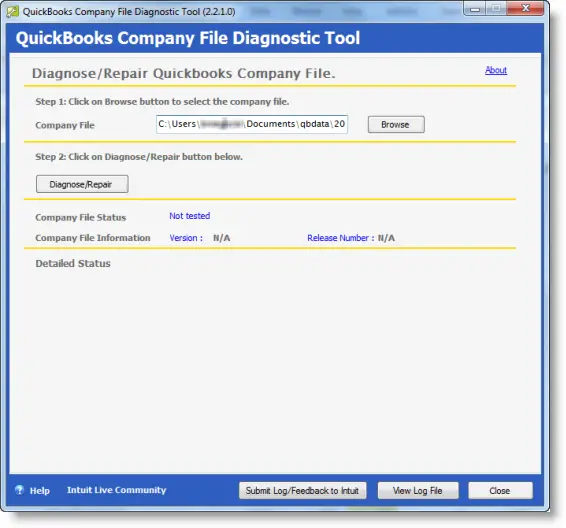The height and width of the screenshot is (528, 566).
Task: Click the blue Help question-mark icon
Action: point(19,490)
